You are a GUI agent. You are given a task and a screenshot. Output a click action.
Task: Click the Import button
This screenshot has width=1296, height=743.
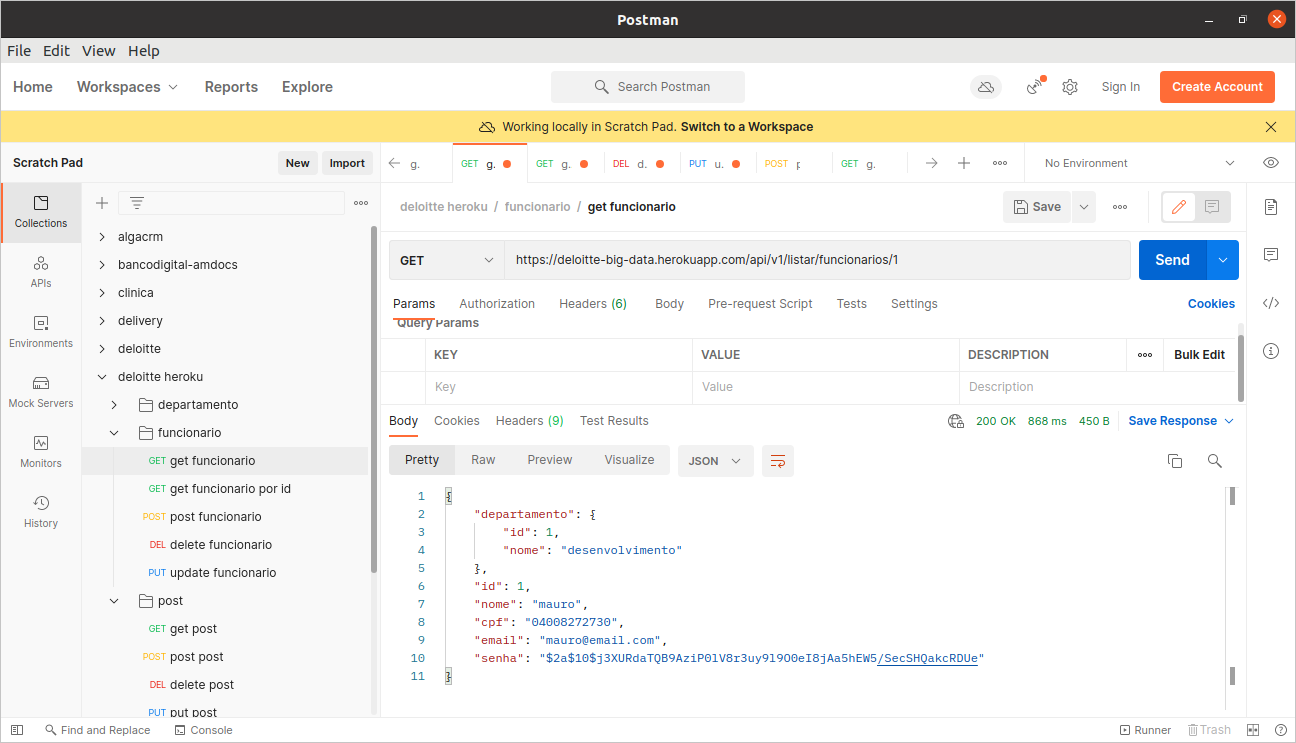click(347, 163)
